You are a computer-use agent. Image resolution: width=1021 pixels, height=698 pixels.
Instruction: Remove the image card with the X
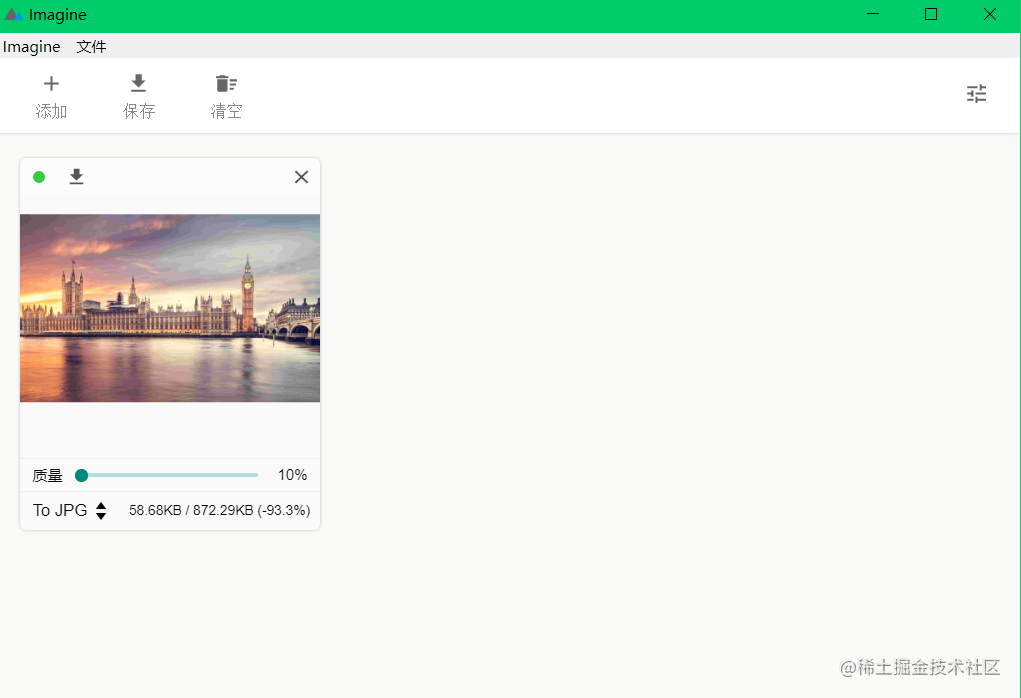tap(301, 177)
